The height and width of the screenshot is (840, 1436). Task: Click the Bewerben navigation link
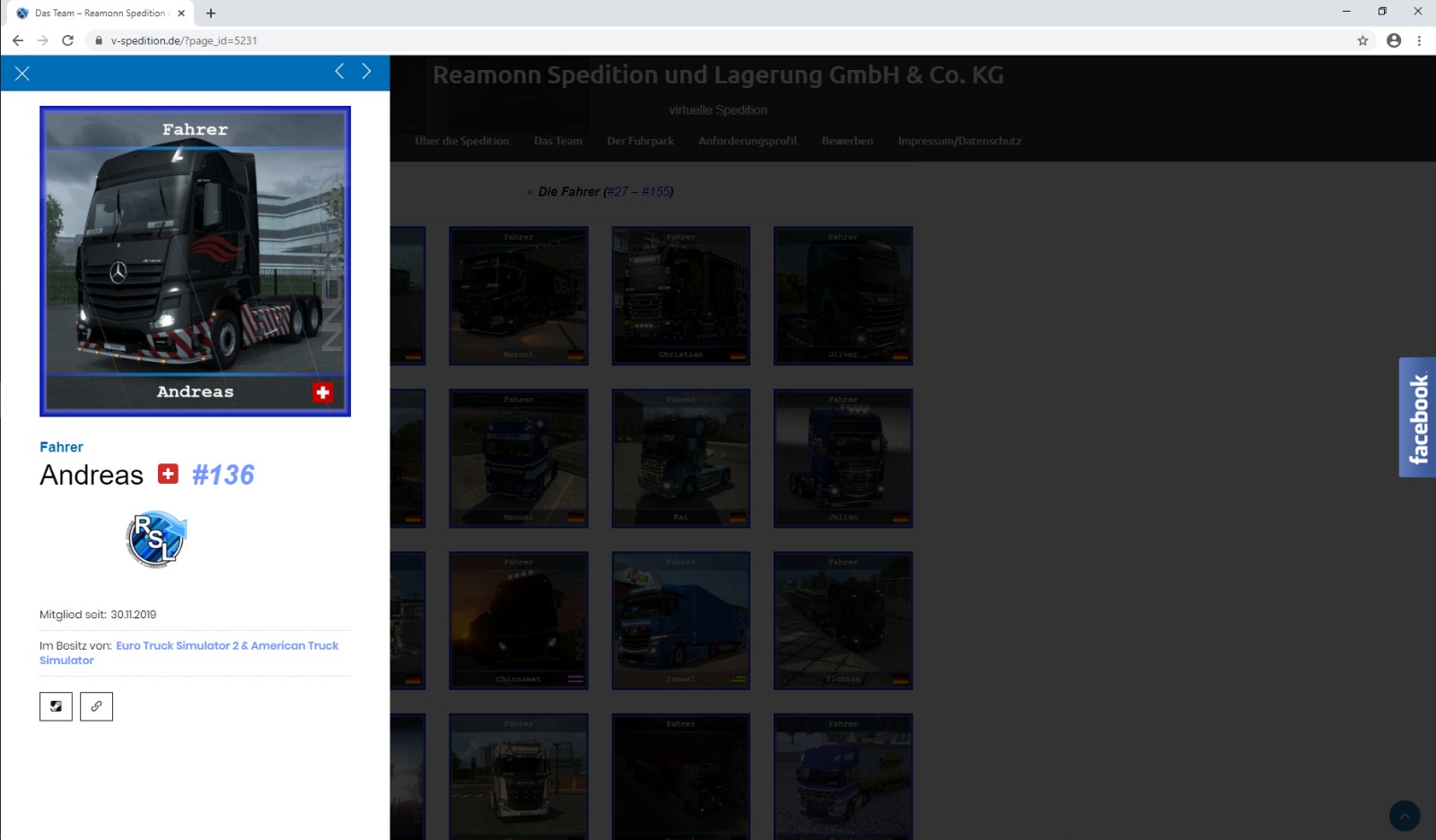(846, 141)
